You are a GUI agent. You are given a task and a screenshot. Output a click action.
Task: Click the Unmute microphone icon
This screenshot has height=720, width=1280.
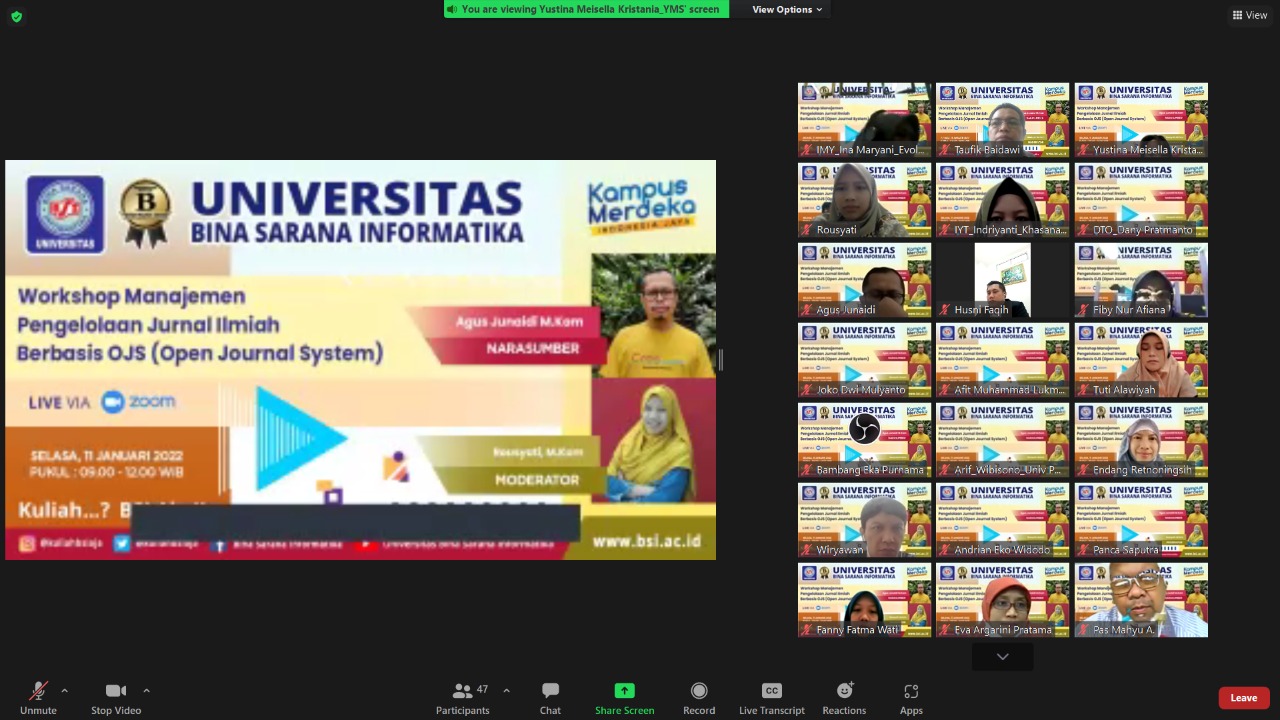(38, 691)
